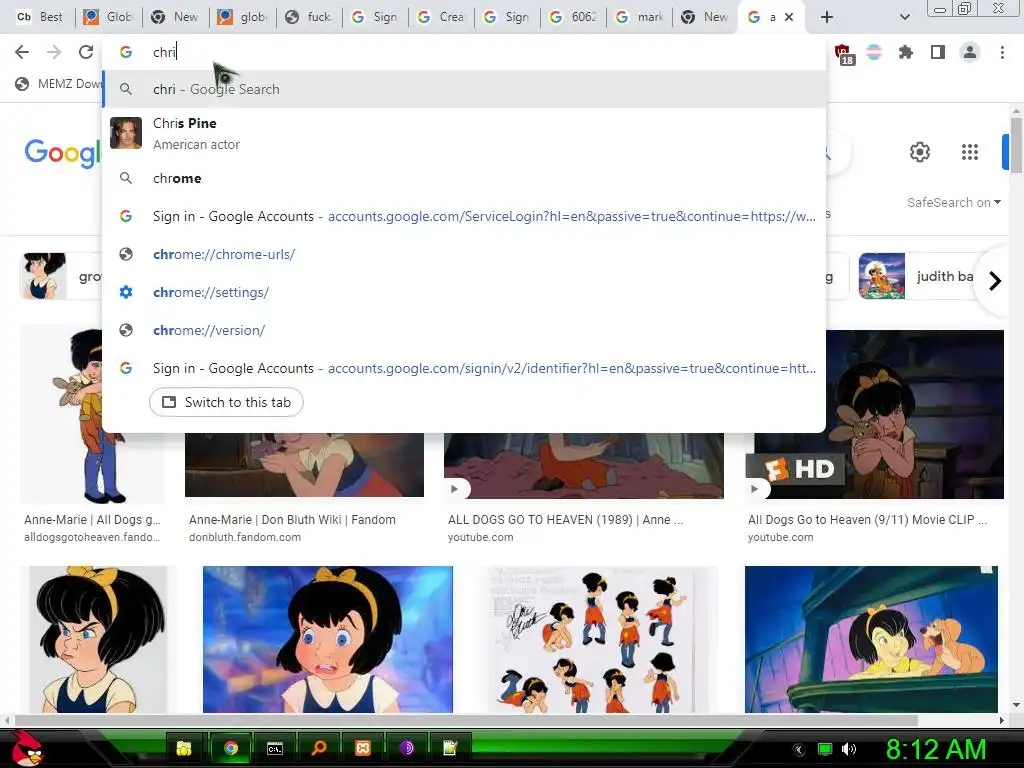Image resolution: width=1024 pixels, height=768 pixels.
Task: Click the forward navigation arrow
Action: tap(54, 52)
